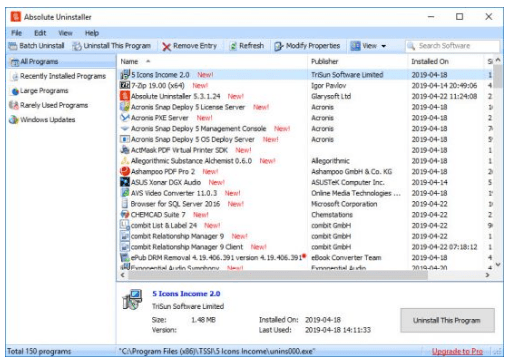The height and width of the screenshot is (360, 509).
Task: Click the All Programs sidebar icon
Action: tap(15, 62)
